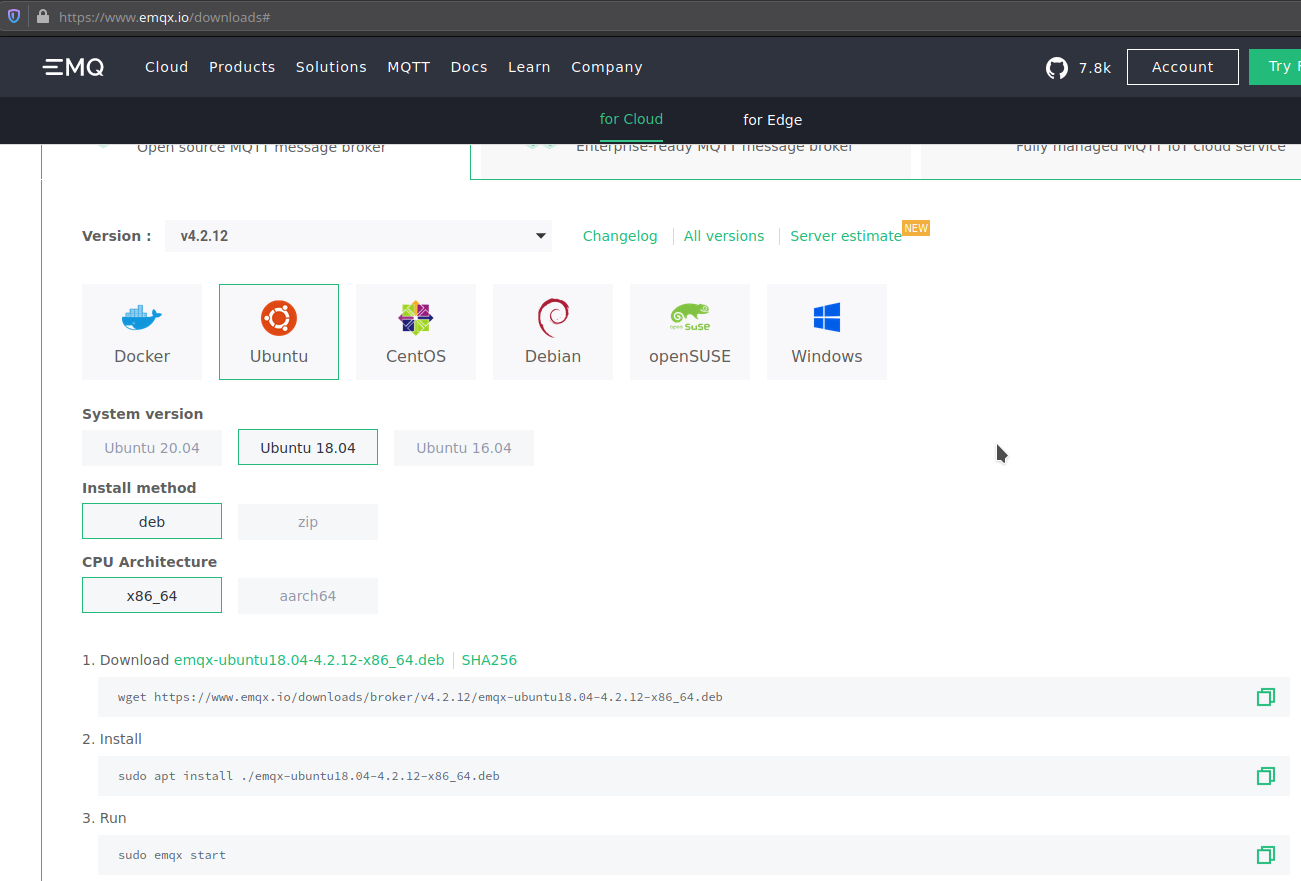The width and height of the screenshot is (1301, 881).
Task: Click the browser address bar
Action: pos(400,16)
